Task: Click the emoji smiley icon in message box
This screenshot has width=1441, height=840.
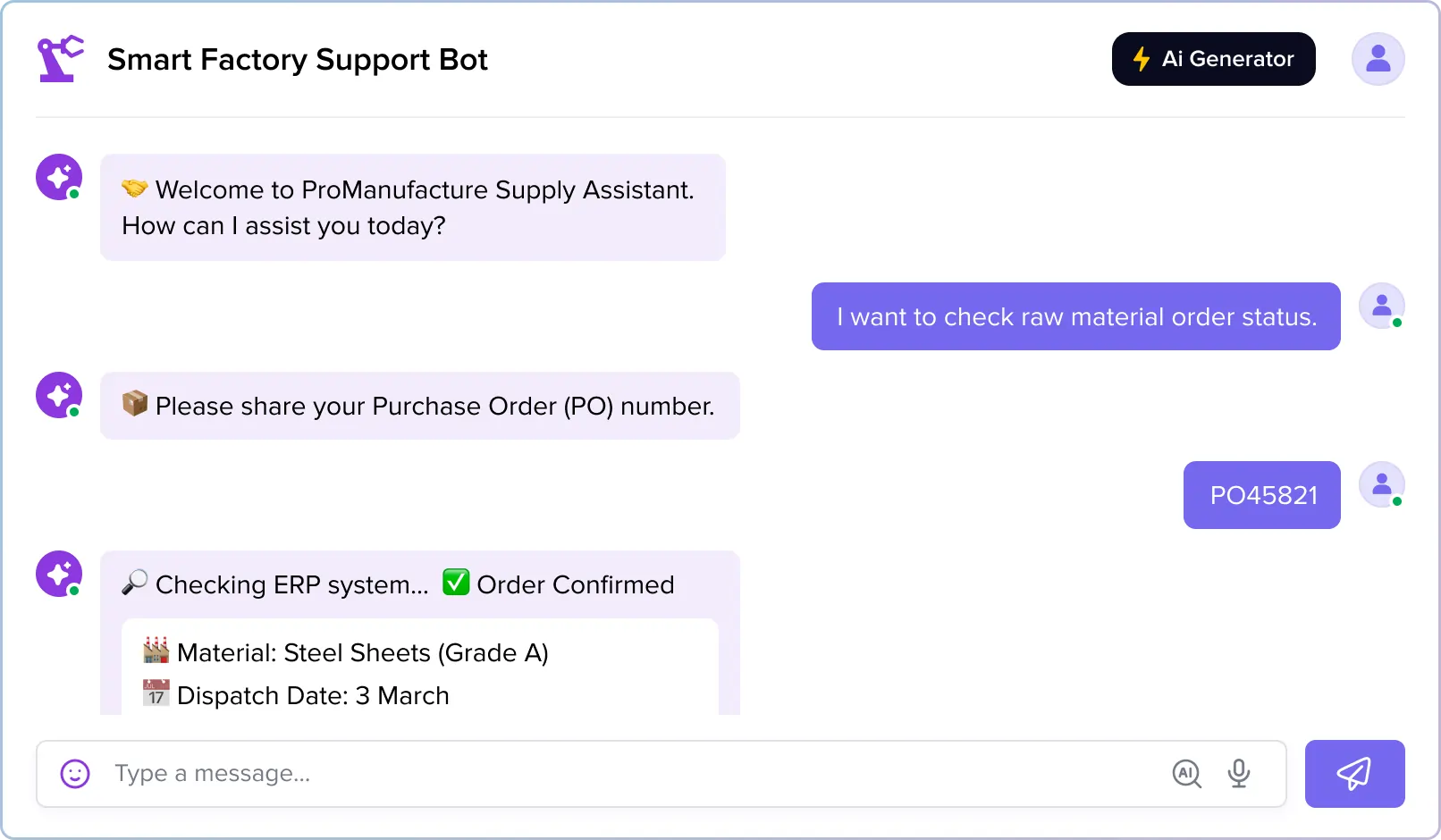Action: tap(75, 774)
